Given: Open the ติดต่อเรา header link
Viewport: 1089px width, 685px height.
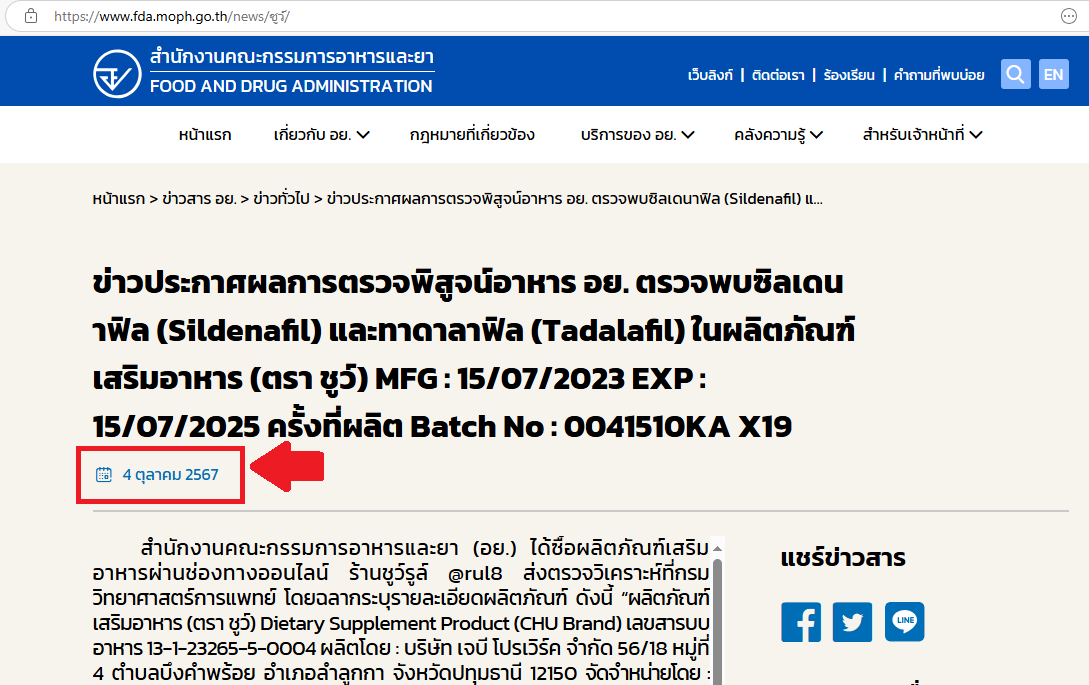Looking at the screenshot, I should [778, 75].
